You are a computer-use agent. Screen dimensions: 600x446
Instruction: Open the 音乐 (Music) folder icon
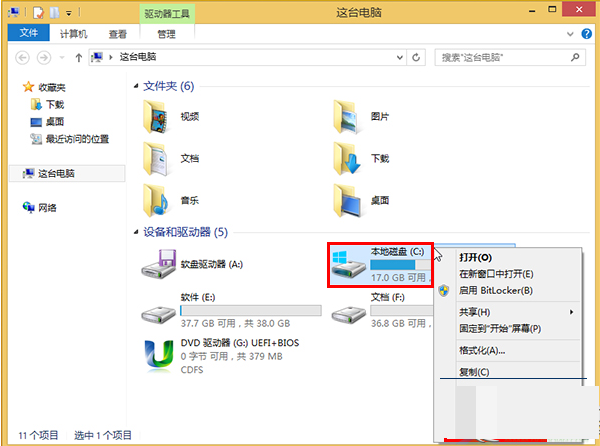160,199
